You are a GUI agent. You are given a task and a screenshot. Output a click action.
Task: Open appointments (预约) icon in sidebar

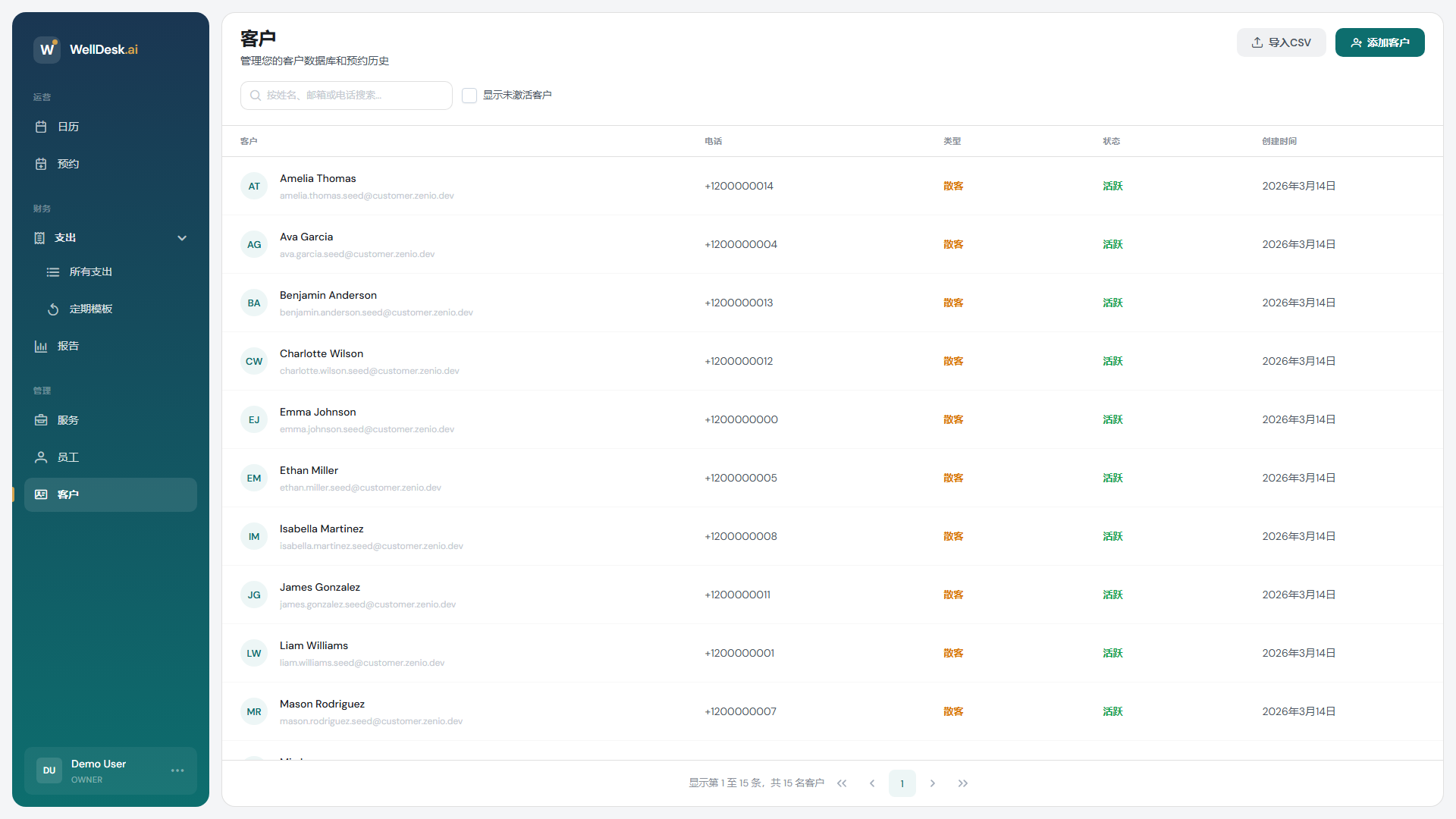click(41, 164)
